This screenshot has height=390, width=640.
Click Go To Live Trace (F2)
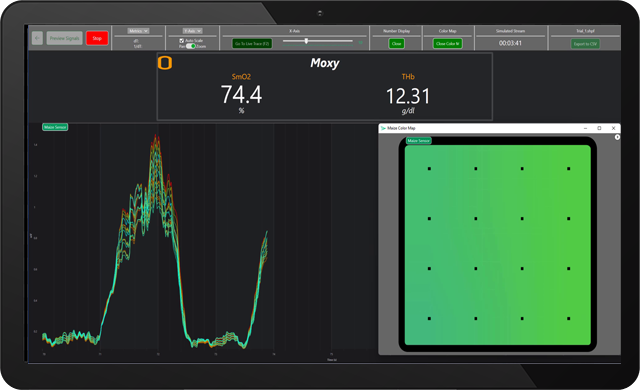point(252,44)
